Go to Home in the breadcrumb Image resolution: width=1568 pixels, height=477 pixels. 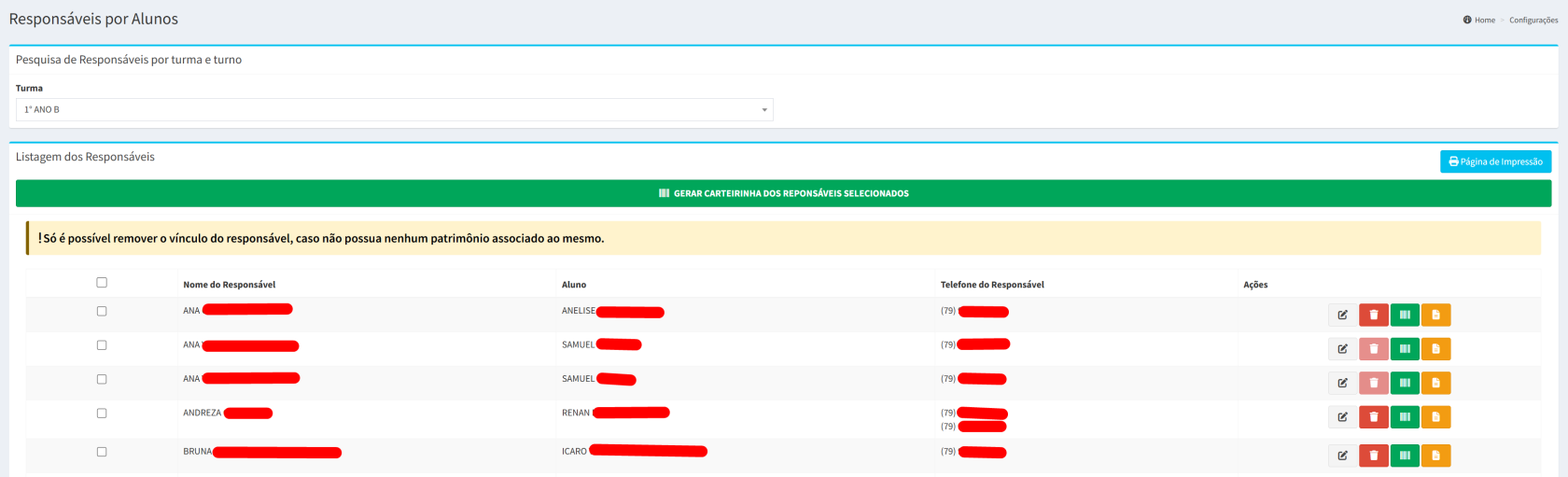tap(1484, 21)
